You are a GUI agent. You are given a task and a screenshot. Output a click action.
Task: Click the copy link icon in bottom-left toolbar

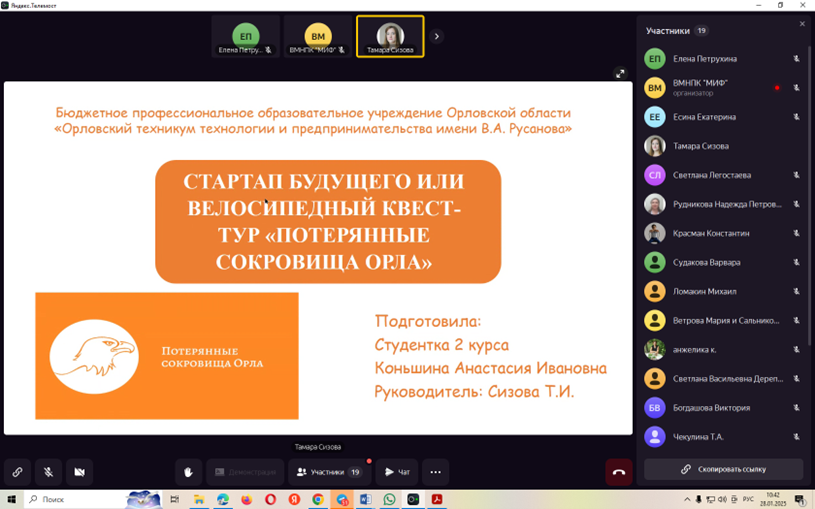click(17, 472)
